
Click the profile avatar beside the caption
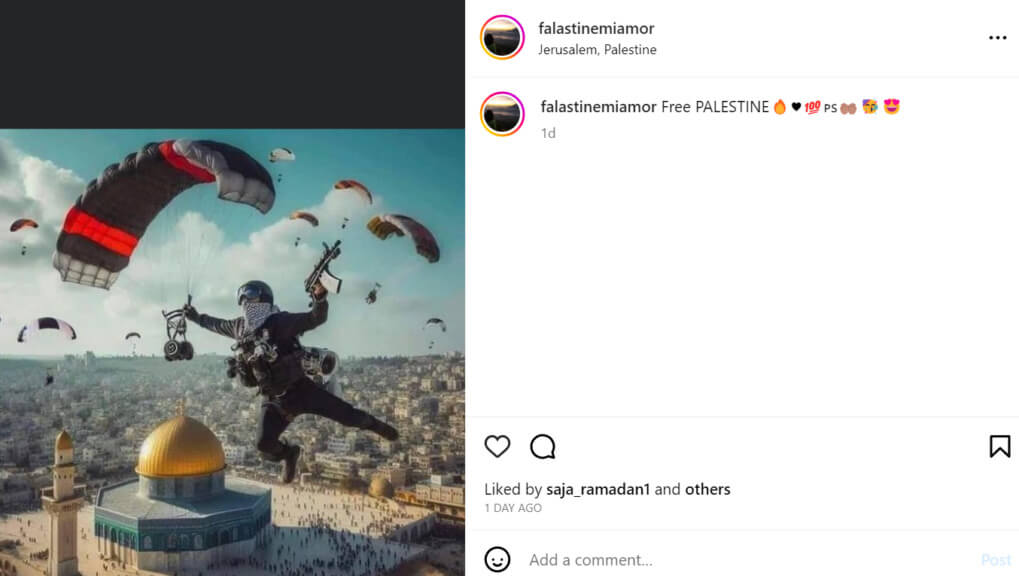502,114
